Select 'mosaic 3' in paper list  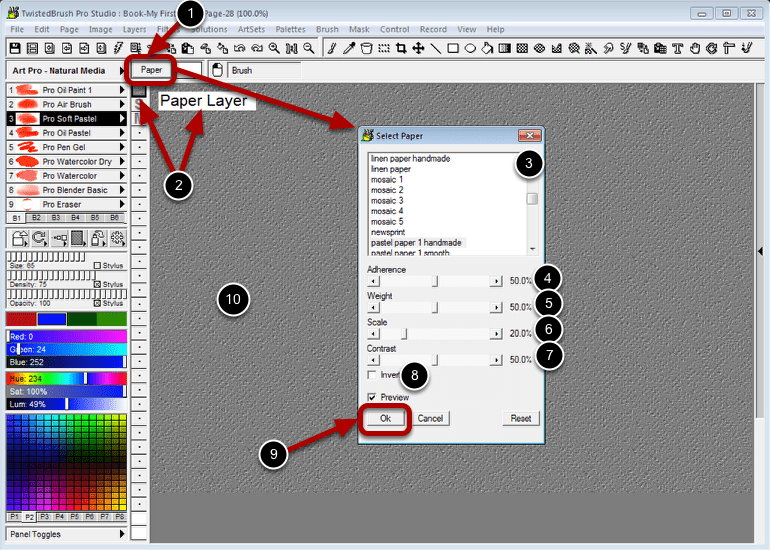[x=387, y=200]
